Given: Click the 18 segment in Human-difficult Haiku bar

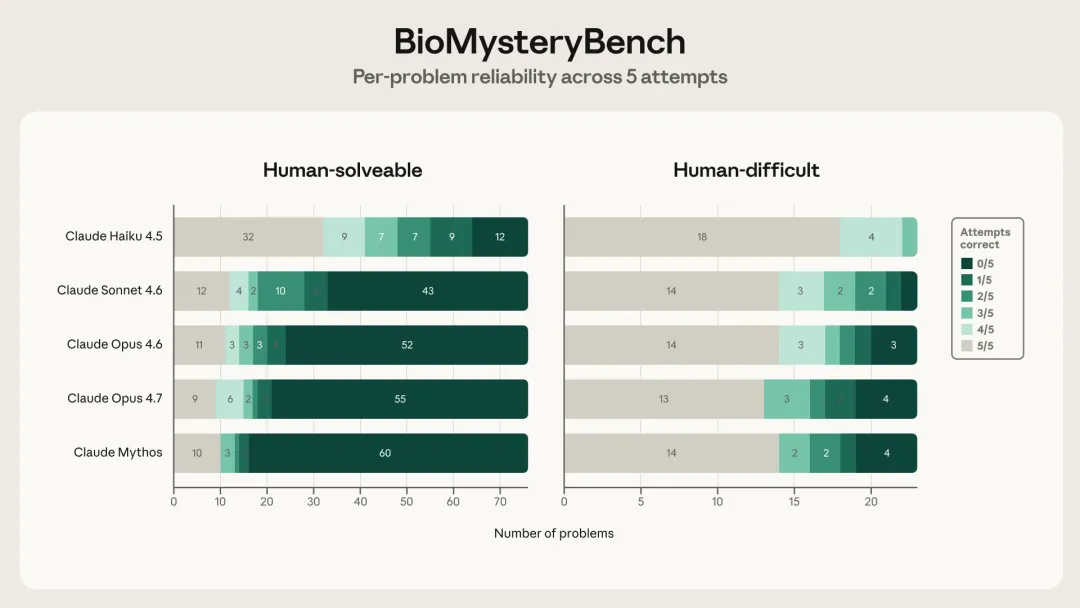Looking at the screenshot, I should 702,237.
